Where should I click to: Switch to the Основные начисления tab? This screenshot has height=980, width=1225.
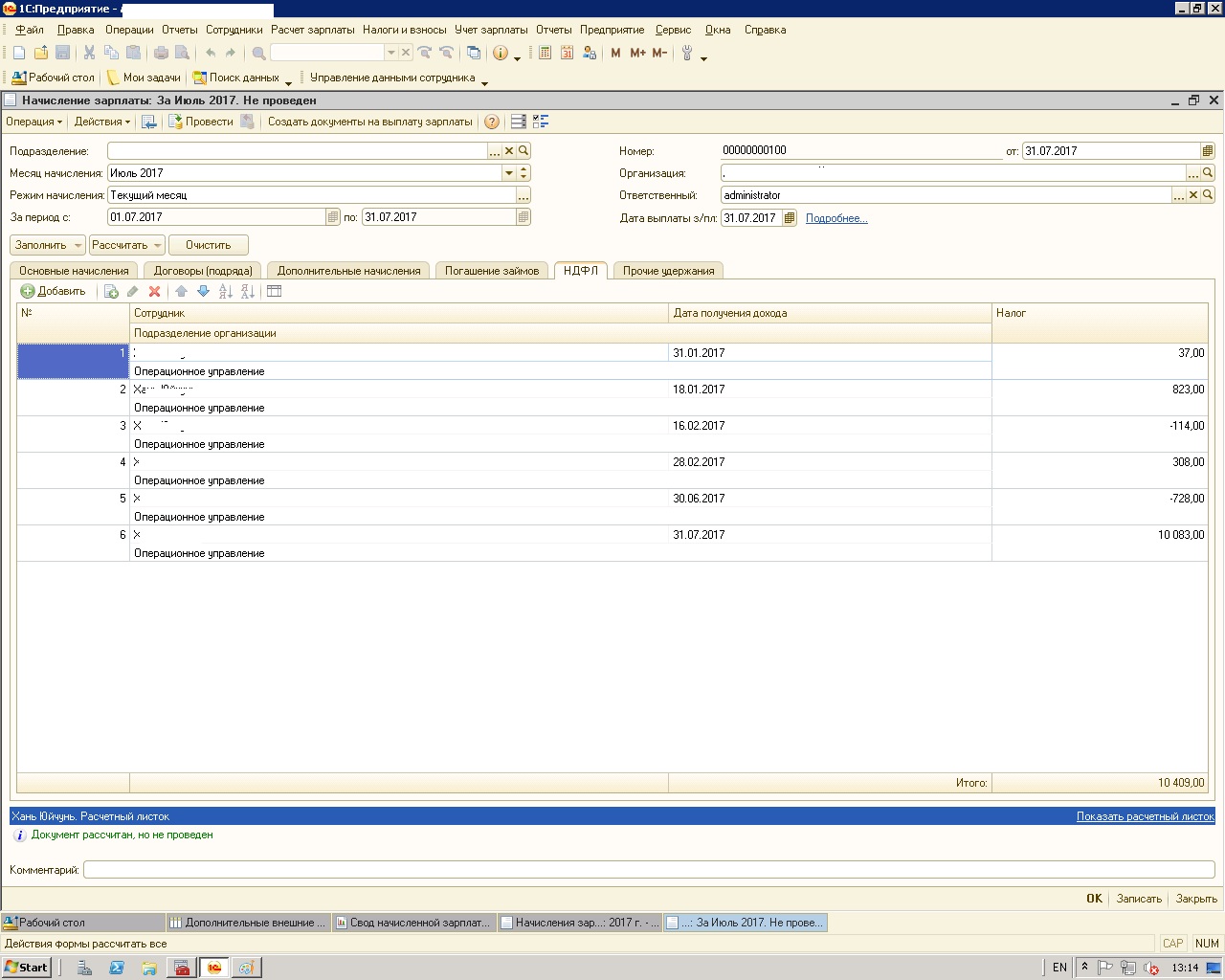coord(74,271)
